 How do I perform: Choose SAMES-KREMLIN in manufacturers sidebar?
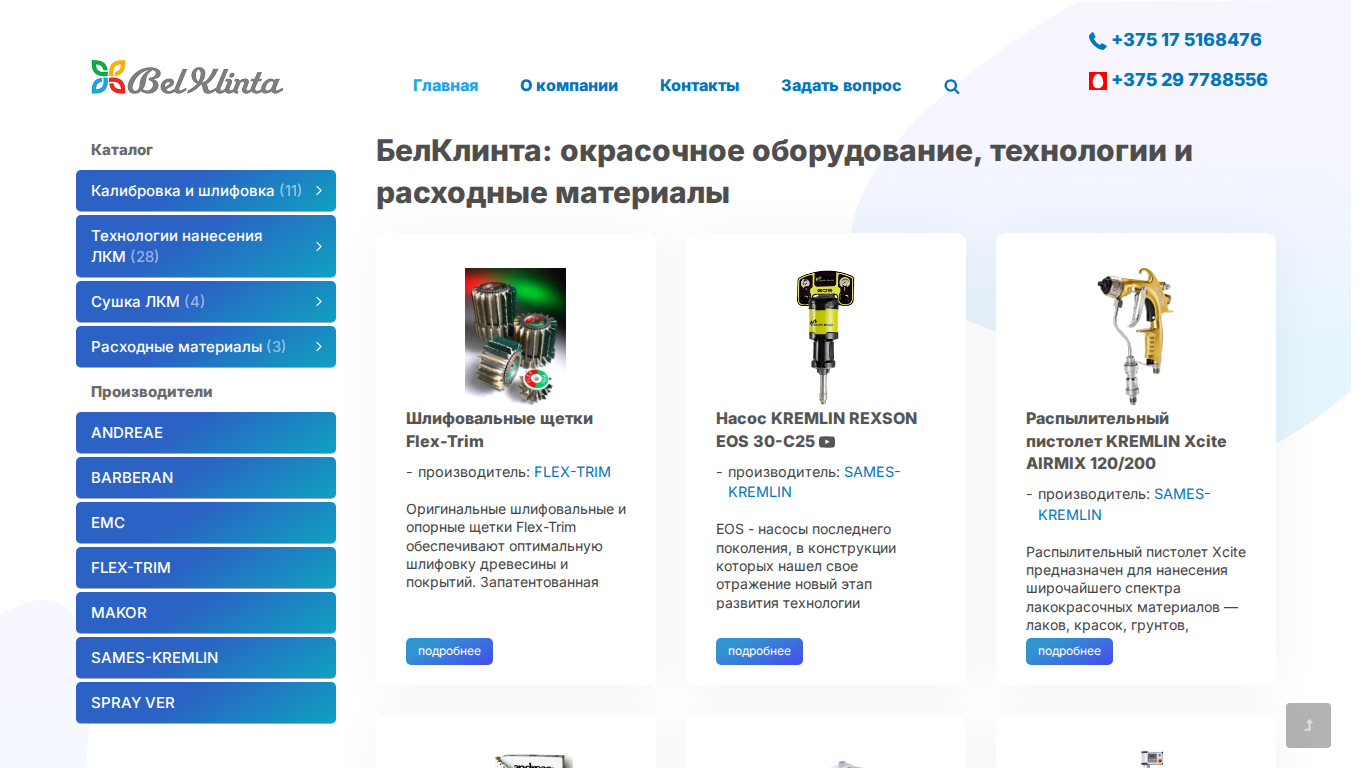click(206, 658)
